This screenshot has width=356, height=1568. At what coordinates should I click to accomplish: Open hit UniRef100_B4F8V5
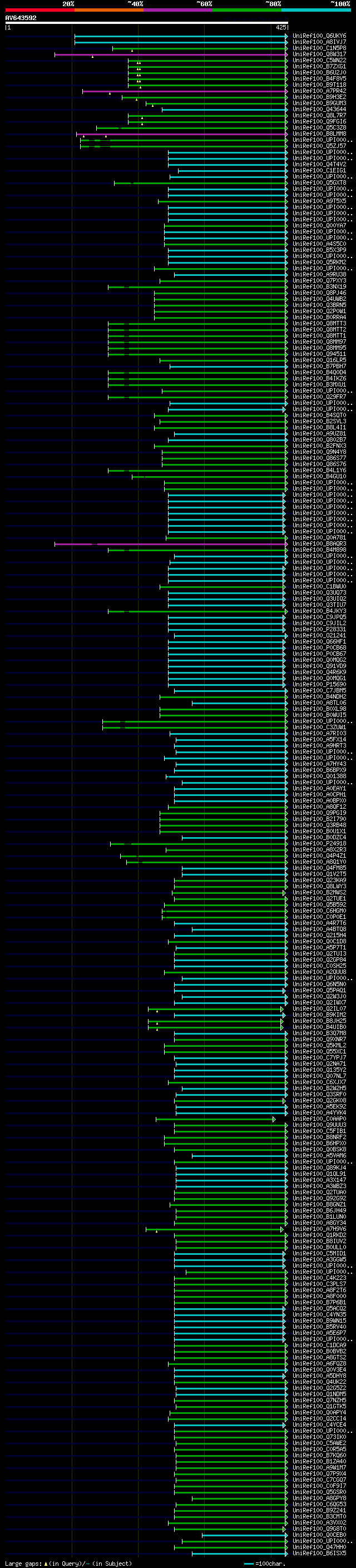click(319, 78)
